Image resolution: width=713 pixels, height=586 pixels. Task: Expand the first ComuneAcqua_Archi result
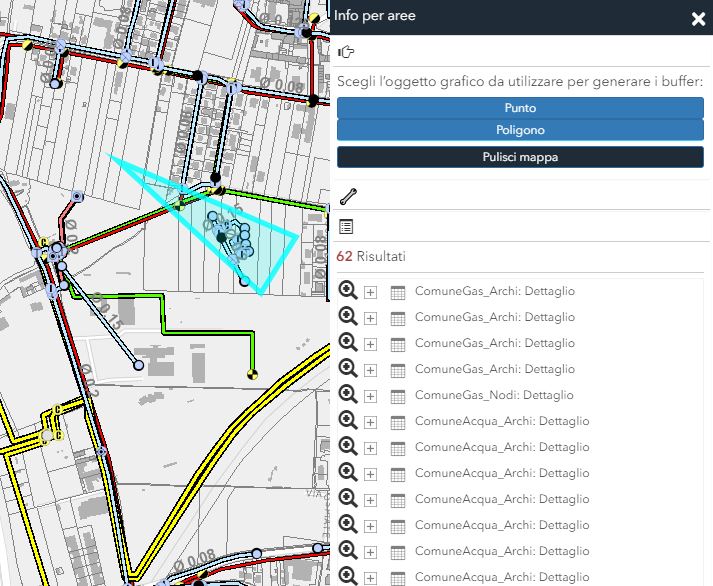coord(371,422)
